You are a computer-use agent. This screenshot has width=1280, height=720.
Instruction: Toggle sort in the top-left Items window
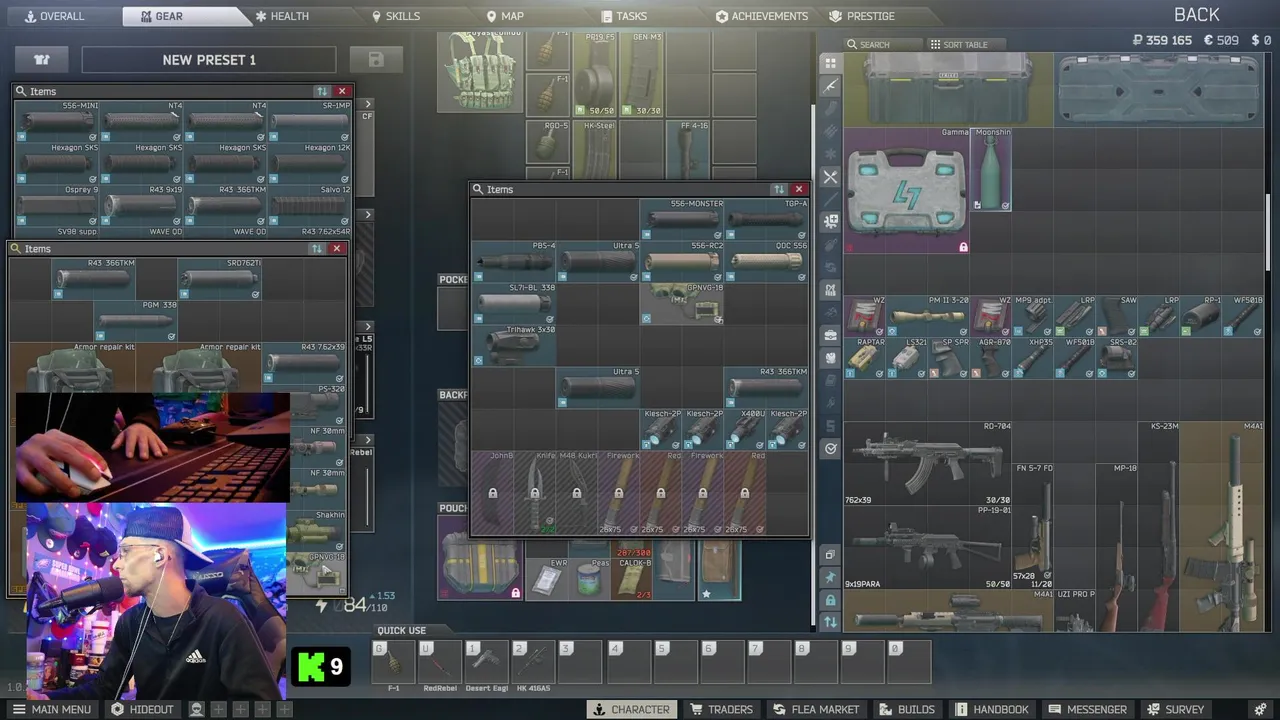(321, 91)
